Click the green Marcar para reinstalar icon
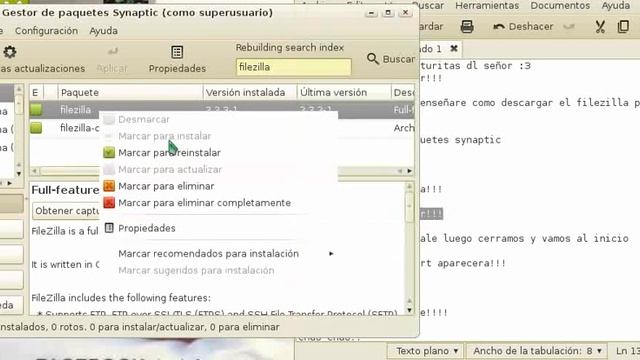This screenshot has width=640, height=360. coord(109,153)
